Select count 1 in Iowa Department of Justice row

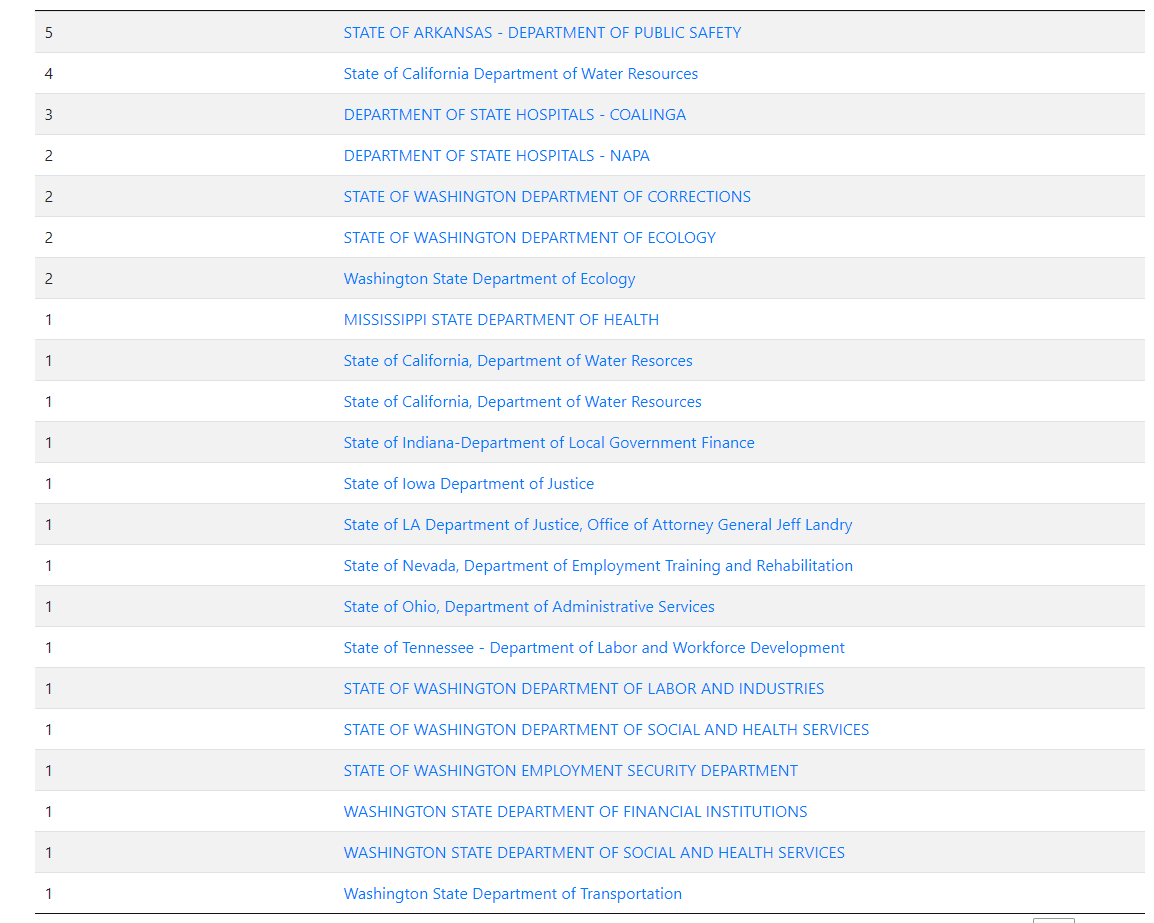pos(49,484)
